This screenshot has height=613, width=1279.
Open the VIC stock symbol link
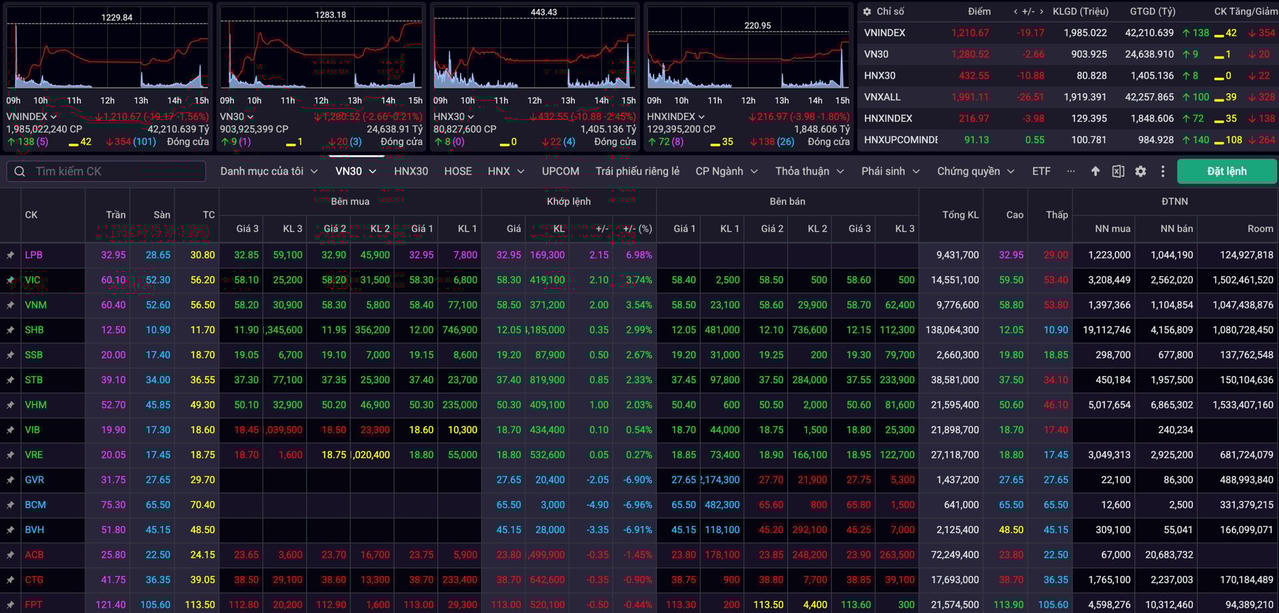33,280
